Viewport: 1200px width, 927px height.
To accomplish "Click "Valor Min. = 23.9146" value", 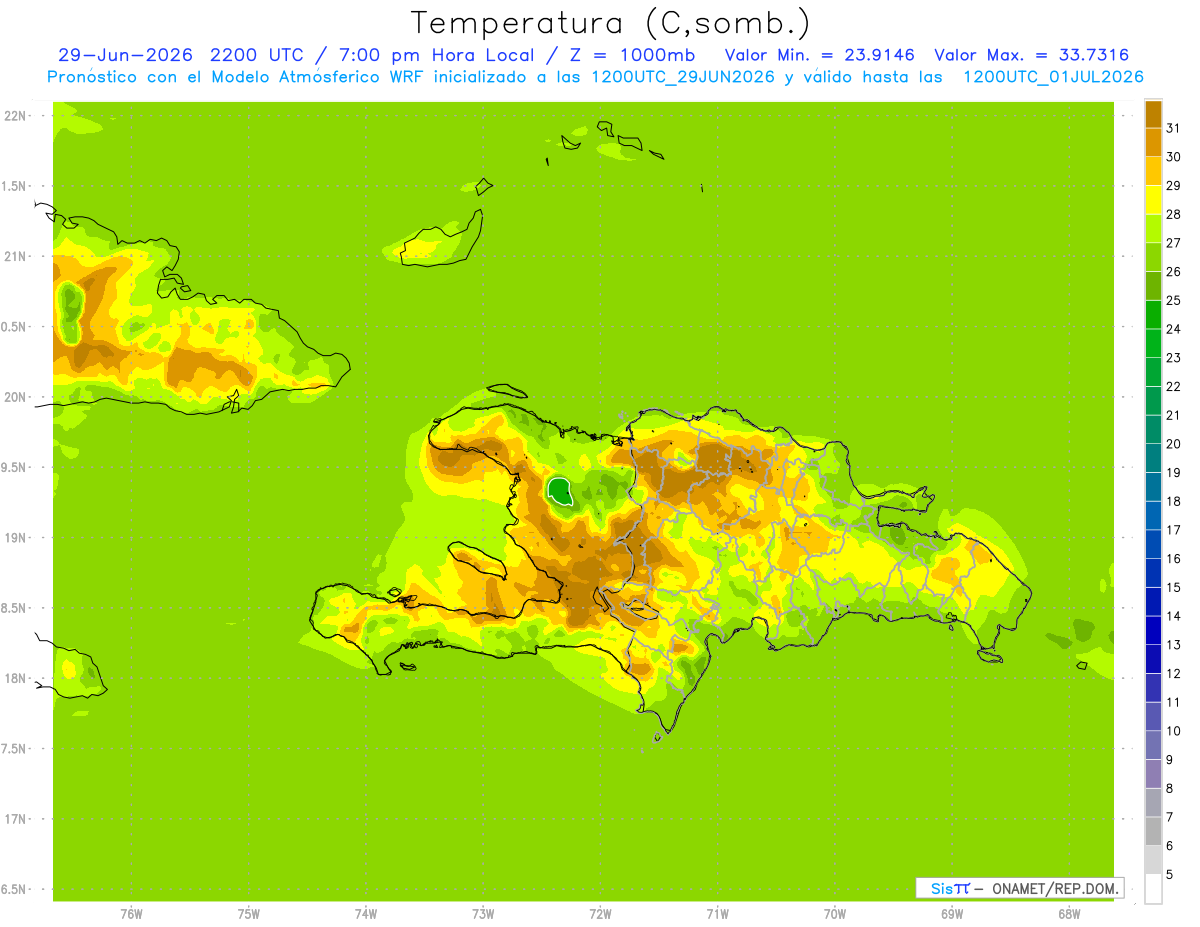I will point(820,55).
